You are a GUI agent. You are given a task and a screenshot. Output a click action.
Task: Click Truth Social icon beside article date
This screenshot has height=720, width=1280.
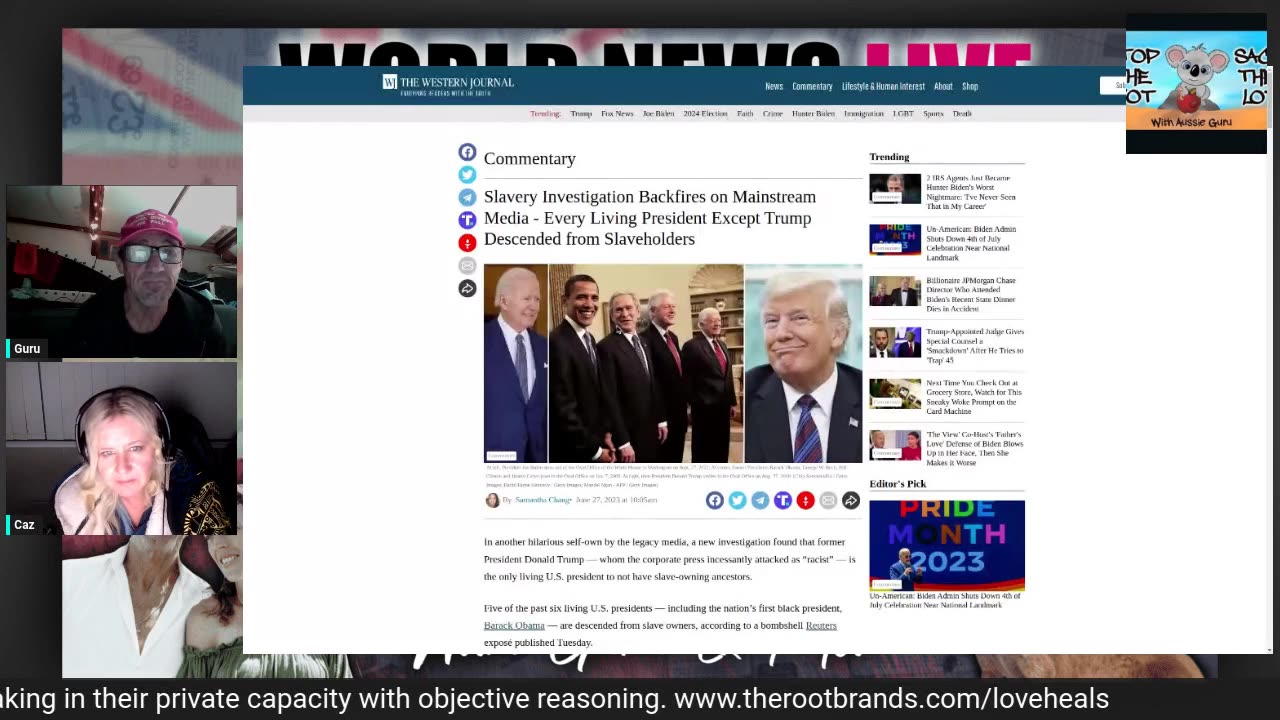point(783,500)
